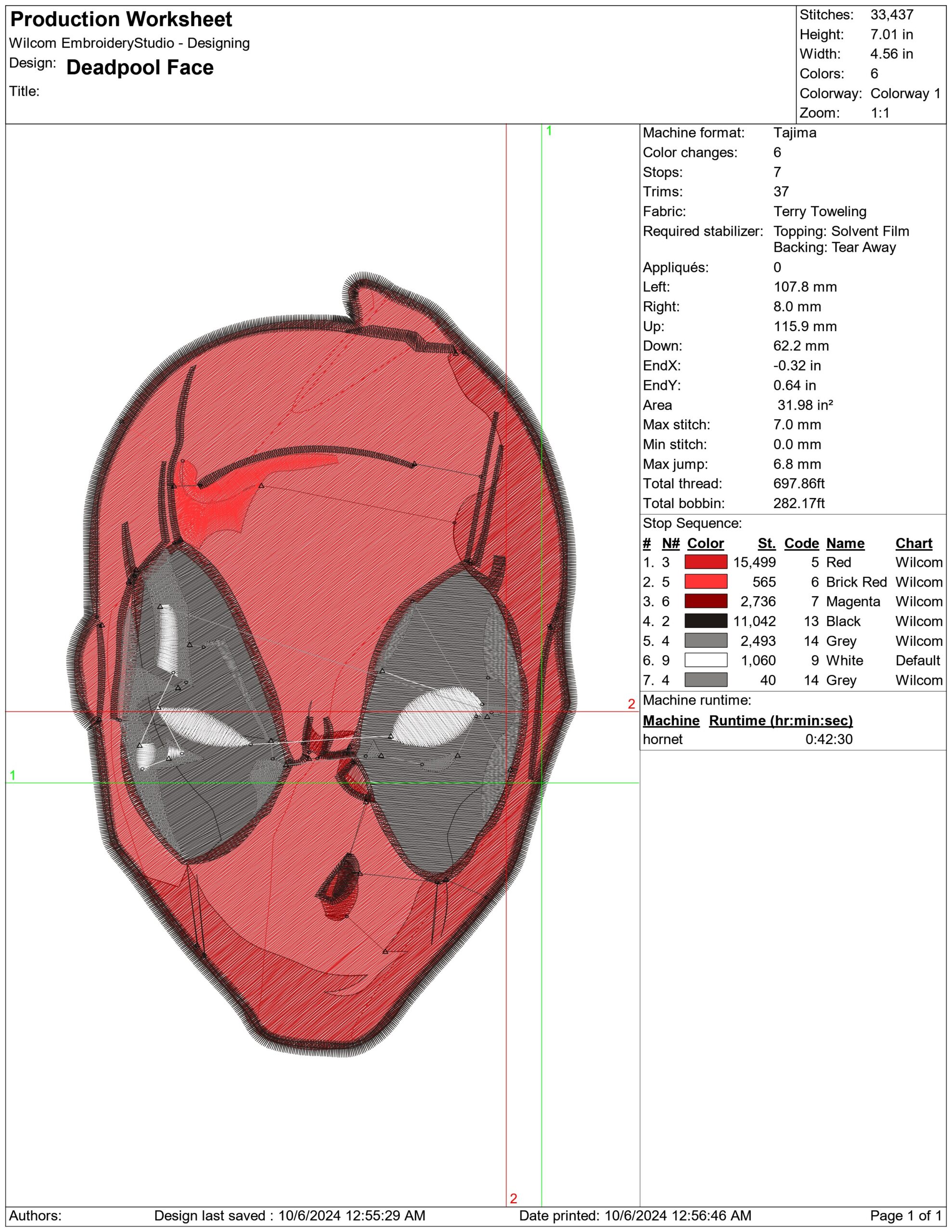Click the 'Runtime (hr:min:sec)' header
The width and height of the screenshot is (952, 1232).
click(x=781, y=720)
